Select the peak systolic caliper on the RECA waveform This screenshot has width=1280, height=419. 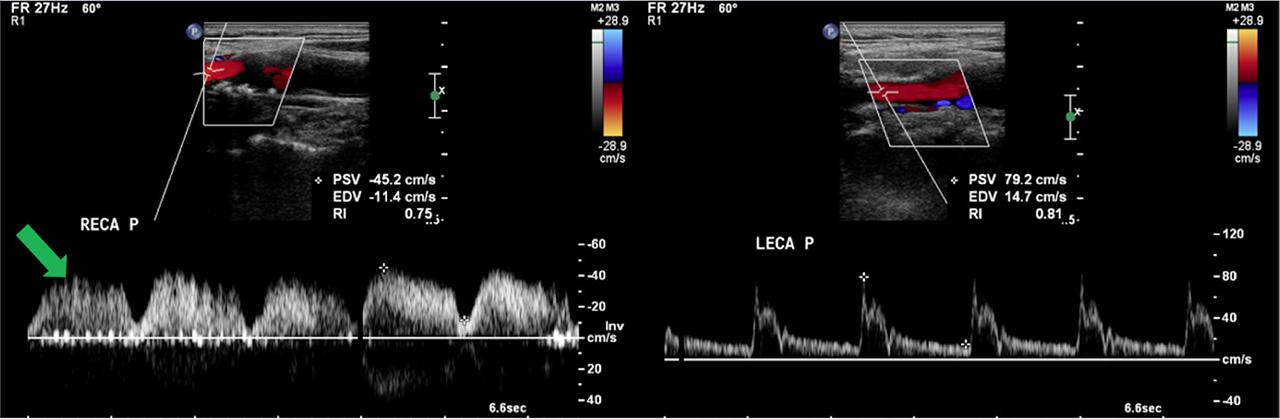383,268
